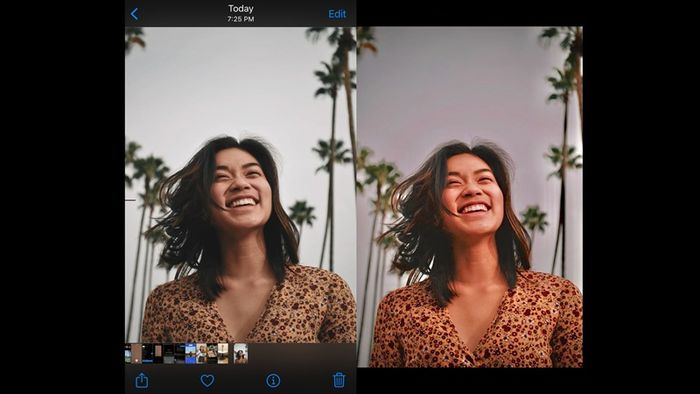
Task: Open the share sheet icon
Action: (142, 380)
